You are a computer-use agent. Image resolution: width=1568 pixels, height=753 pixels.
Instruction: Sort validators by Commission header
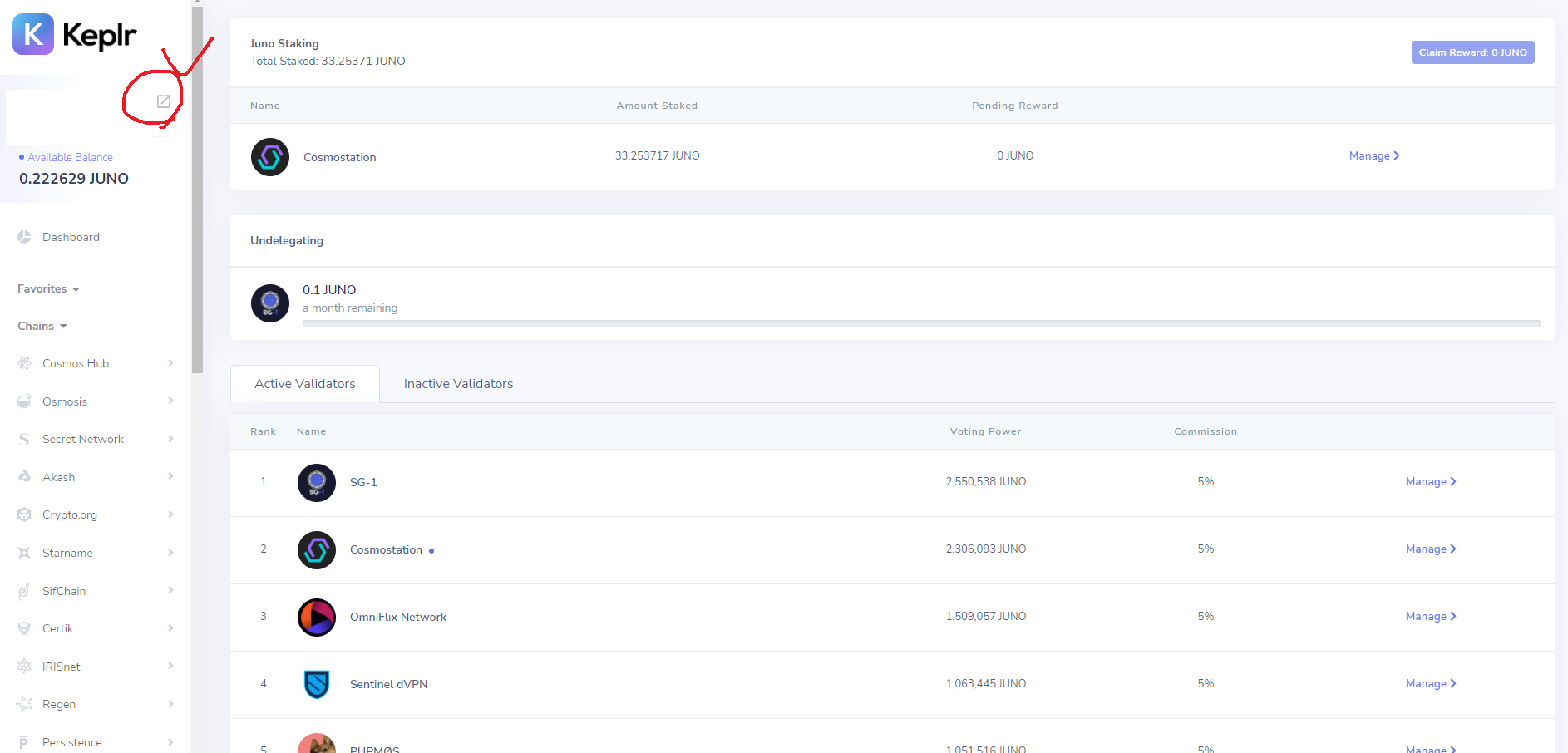pos(1206,431)
